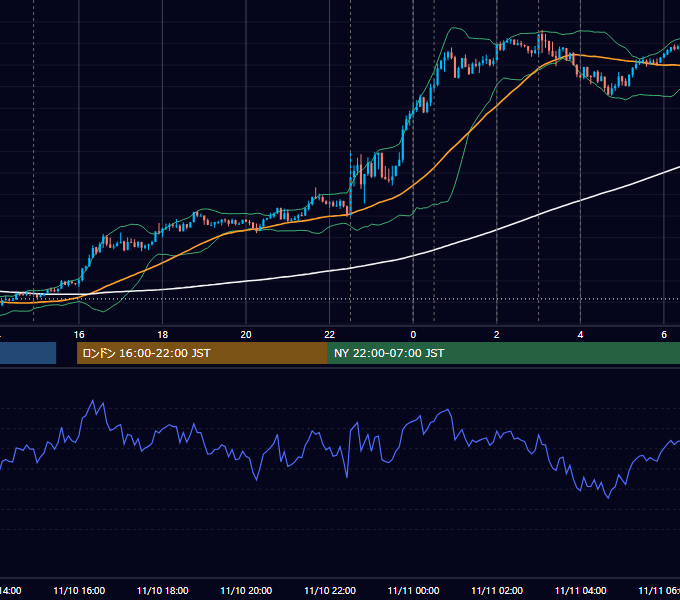Click hour label 6 on the chart axis

click(x=664, y=335)
